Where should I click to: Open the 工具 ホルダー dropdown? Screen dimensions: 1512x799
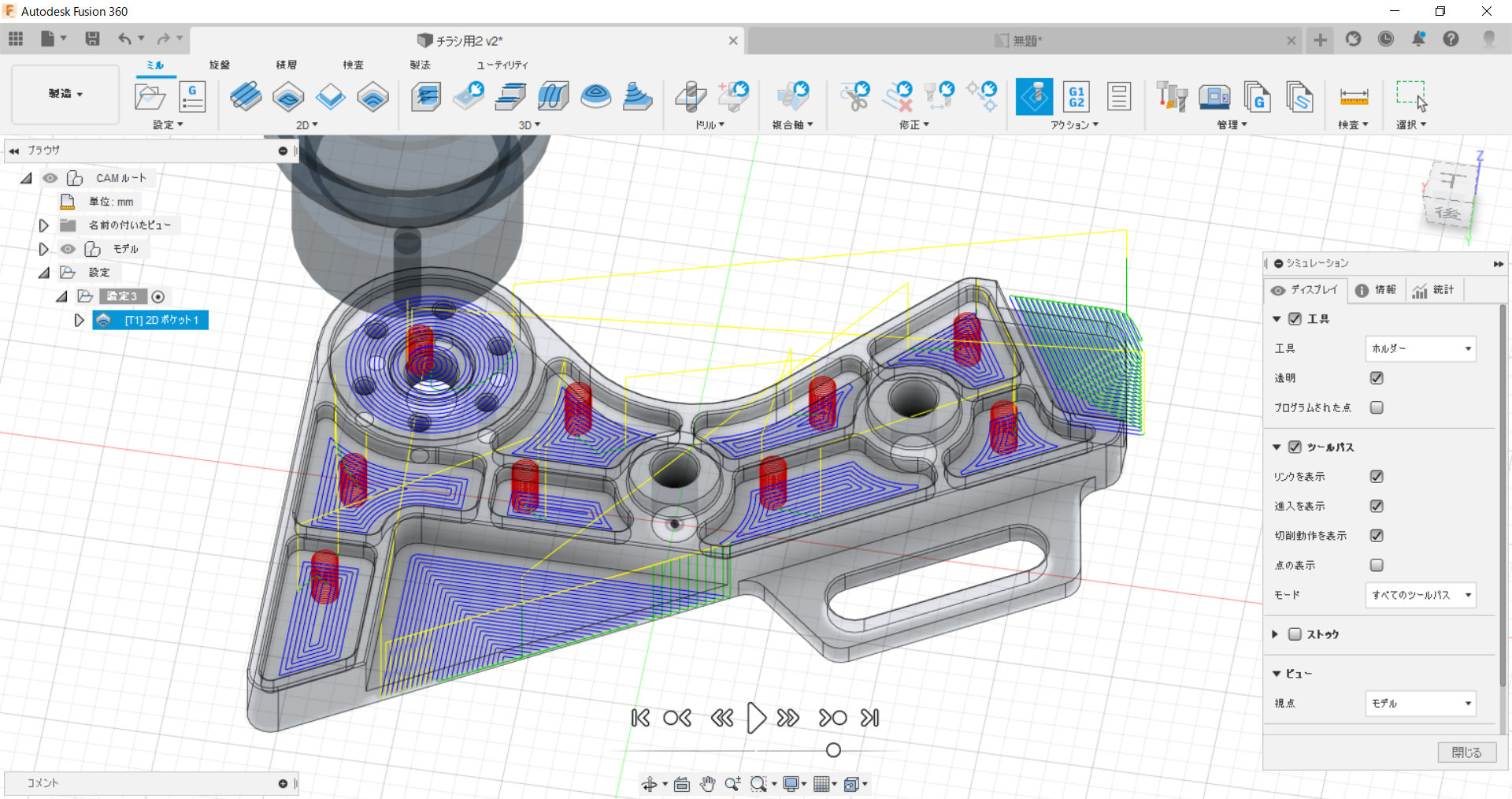[1421, 348]
